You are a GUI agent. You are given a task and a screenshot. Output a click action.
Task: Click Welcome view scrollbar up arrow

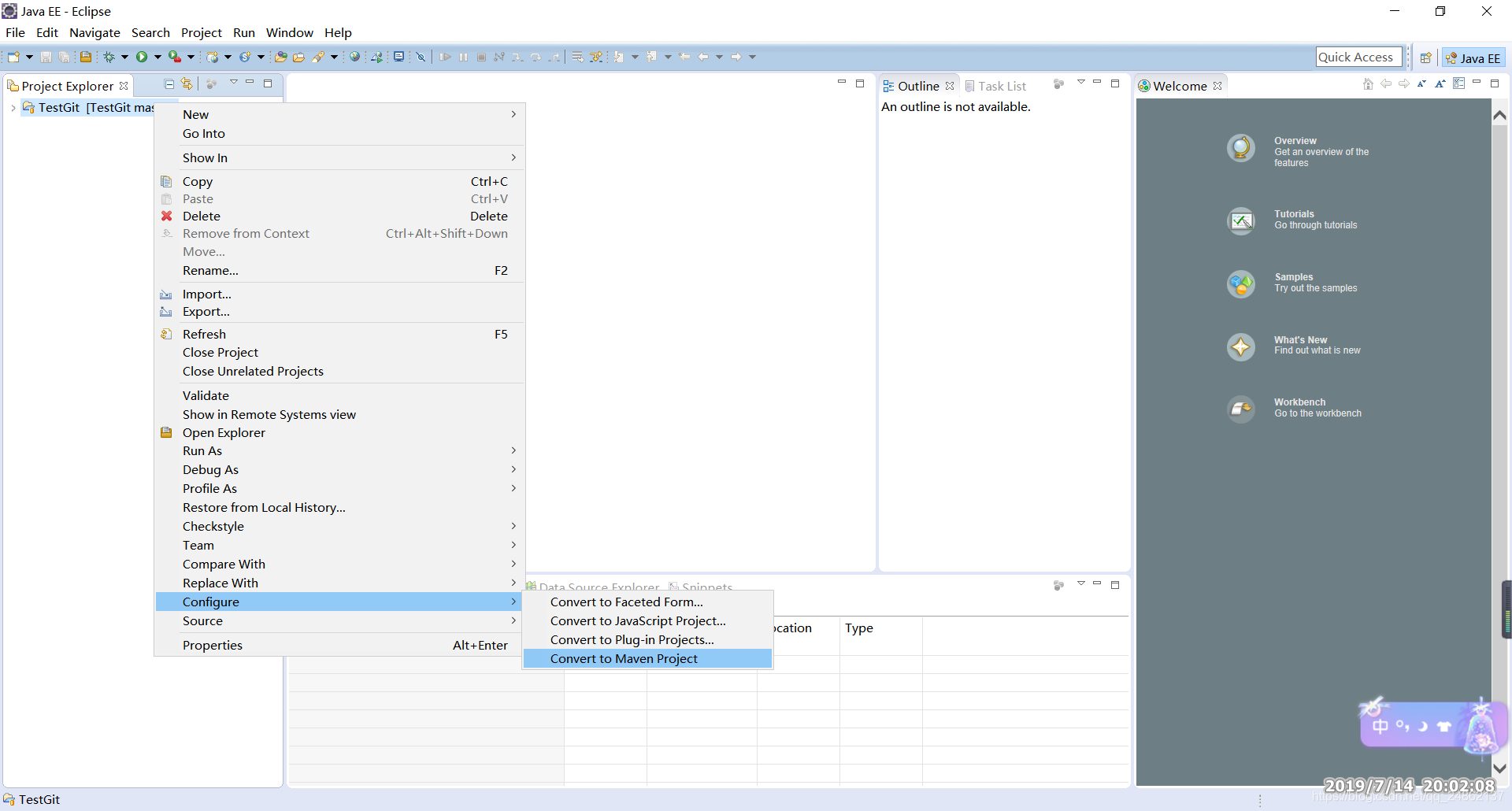[x=1500, y=115]
